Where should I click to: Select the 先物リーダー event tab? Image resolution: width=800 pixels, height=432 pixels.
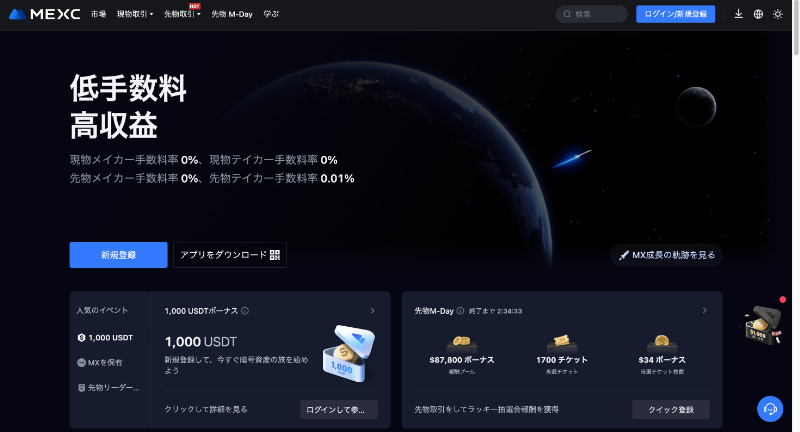pos(108,388)
